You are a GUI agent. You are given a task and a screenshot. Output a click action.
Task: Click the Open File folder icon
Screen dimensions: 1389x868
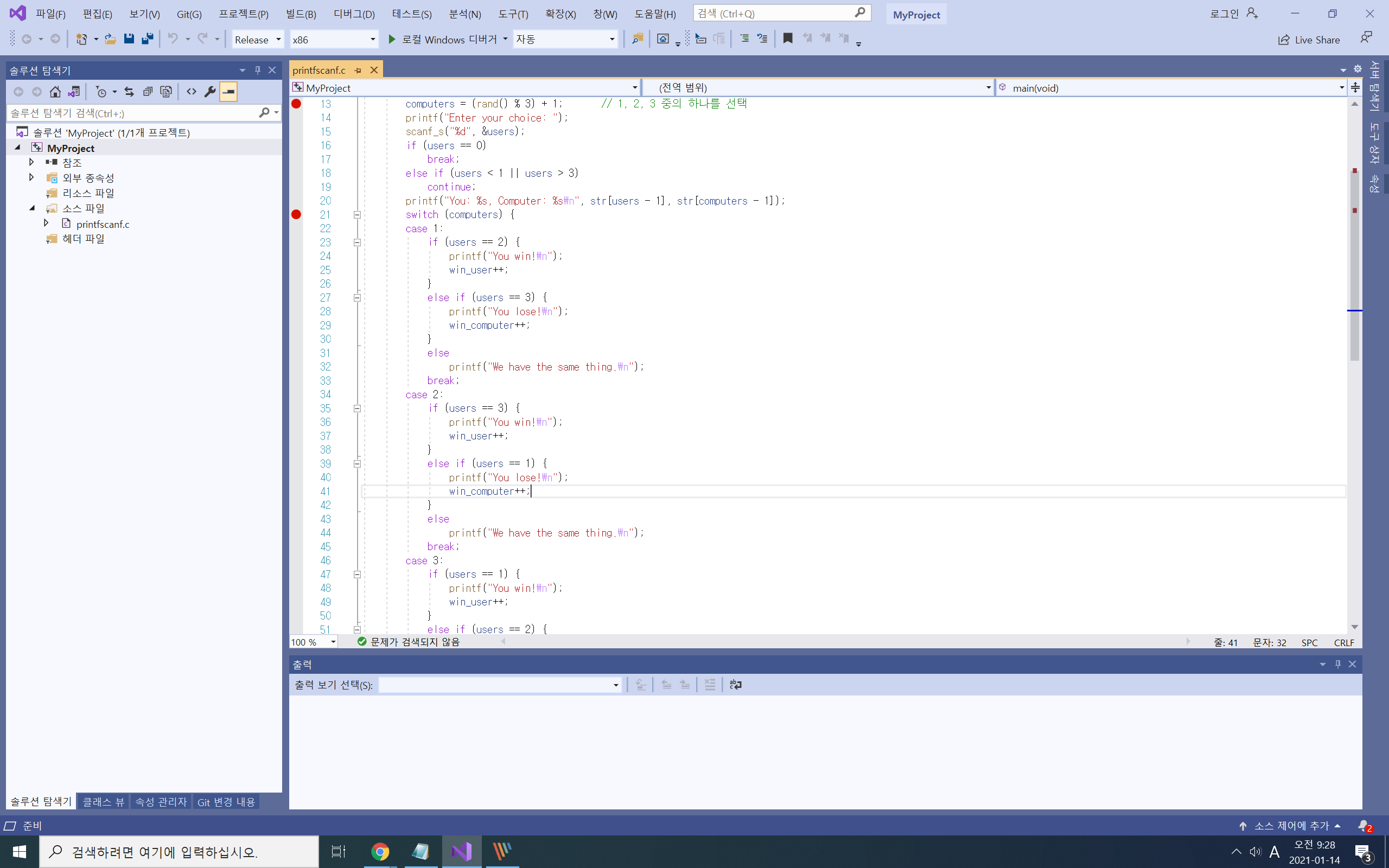(x=110, y=39)
